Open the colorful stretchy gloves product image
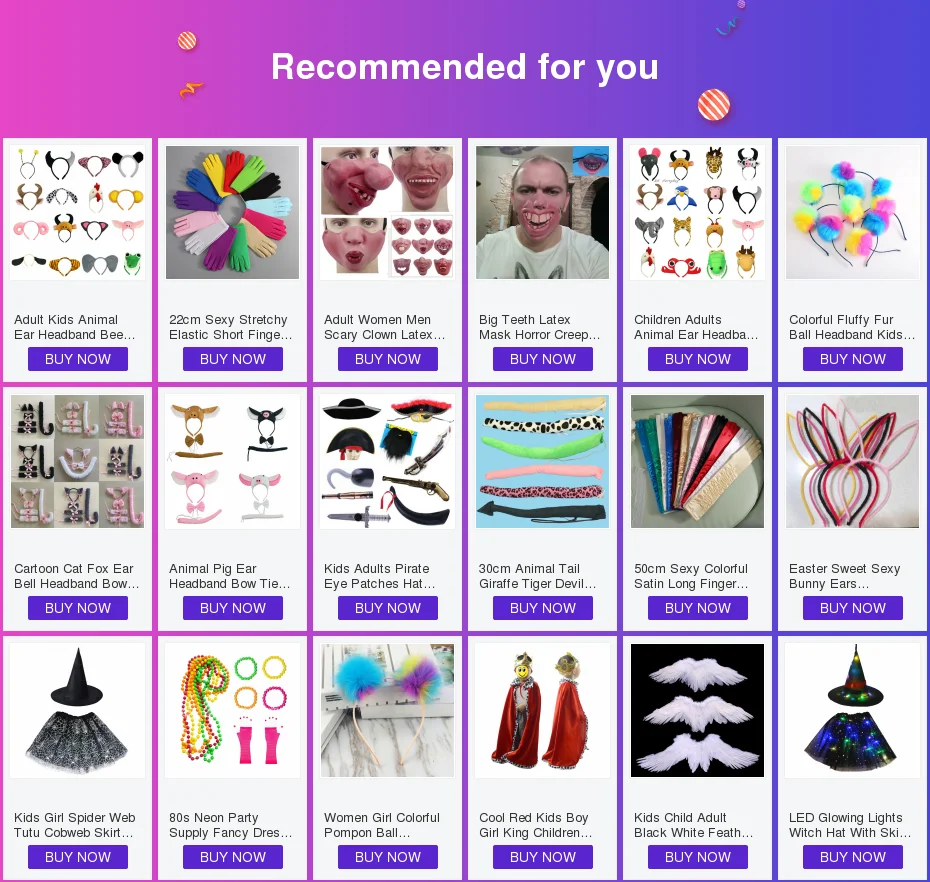Screen dimensions: 930x882 232,212
